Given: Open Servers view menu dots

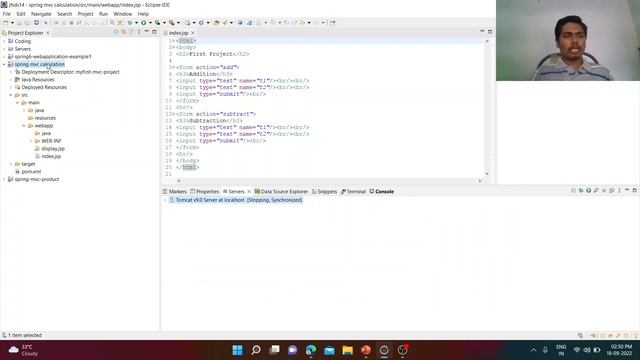Looking at the screenshot, I should 619,191.
